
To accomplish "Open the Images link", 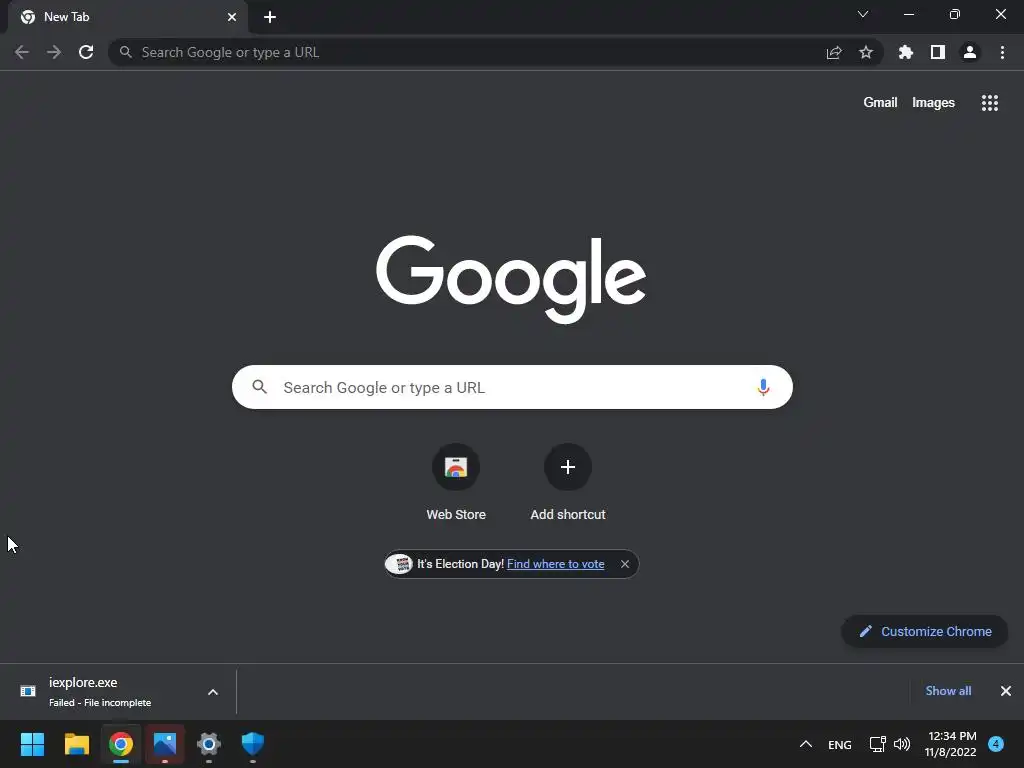I will coord(933,103).
